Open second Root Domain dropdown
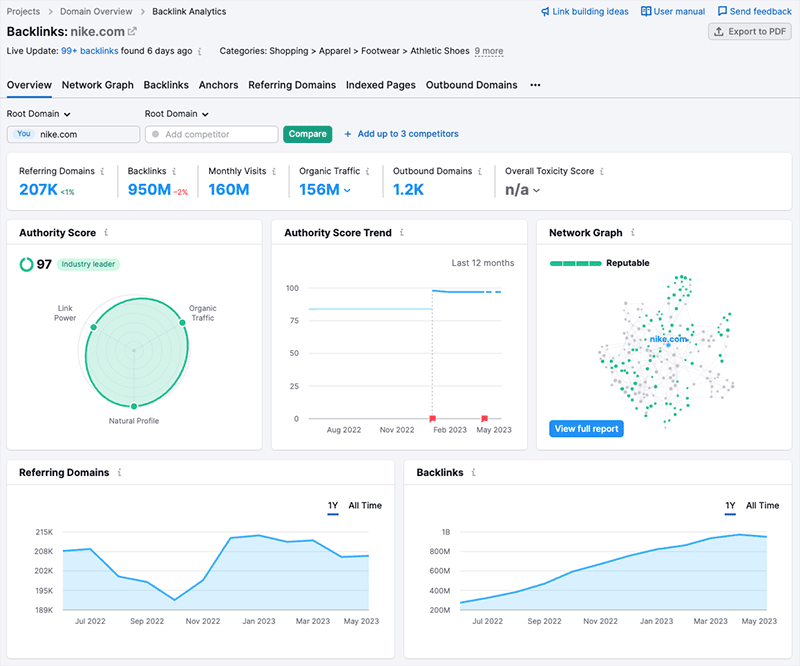 point(177,114)
